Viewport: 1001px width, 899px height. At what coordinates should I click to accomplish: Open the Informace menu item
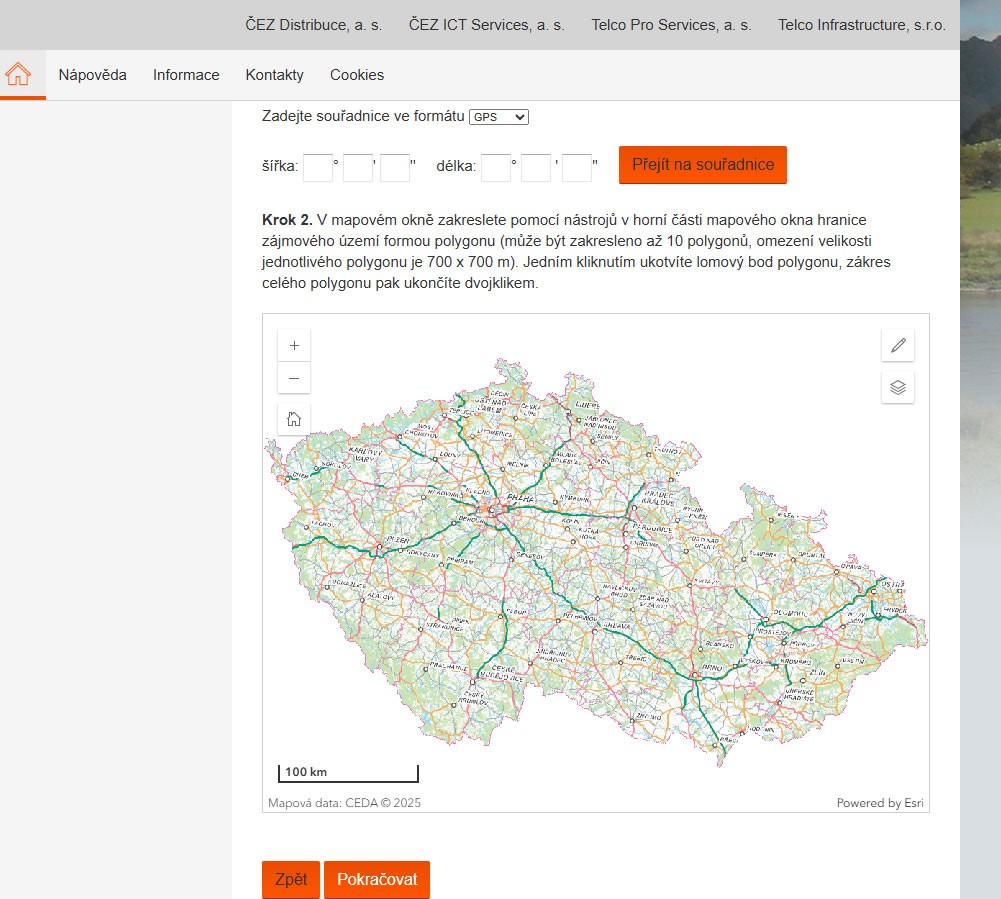coord(186,75)
